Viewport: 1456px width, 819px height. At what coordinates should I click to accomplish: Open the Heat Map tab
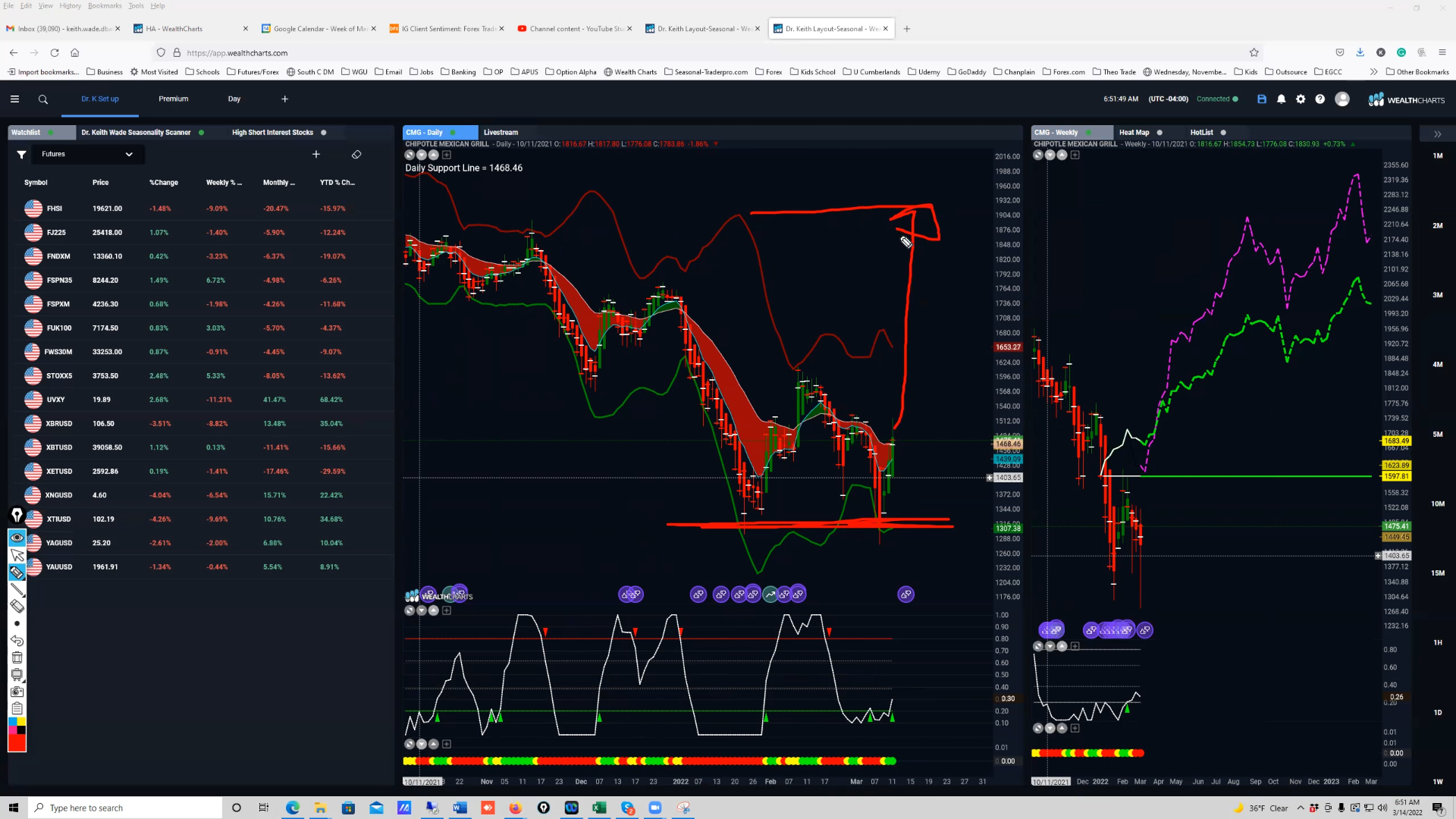coord(1134,133)
